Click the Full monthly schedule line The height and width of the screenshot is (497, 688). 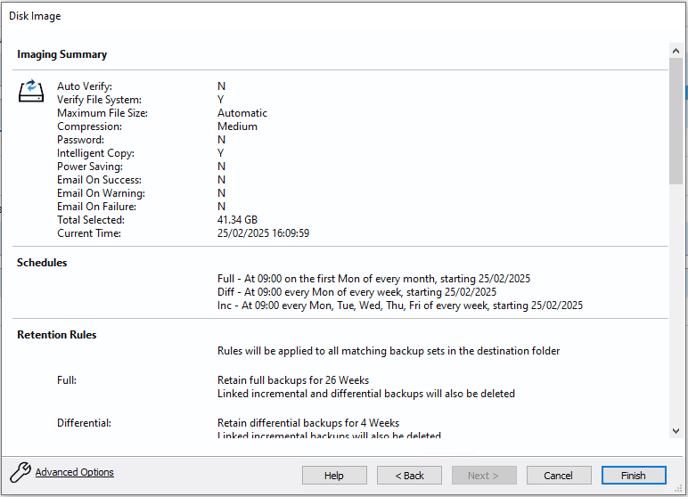pyautogui.click(x=373, y=279)
